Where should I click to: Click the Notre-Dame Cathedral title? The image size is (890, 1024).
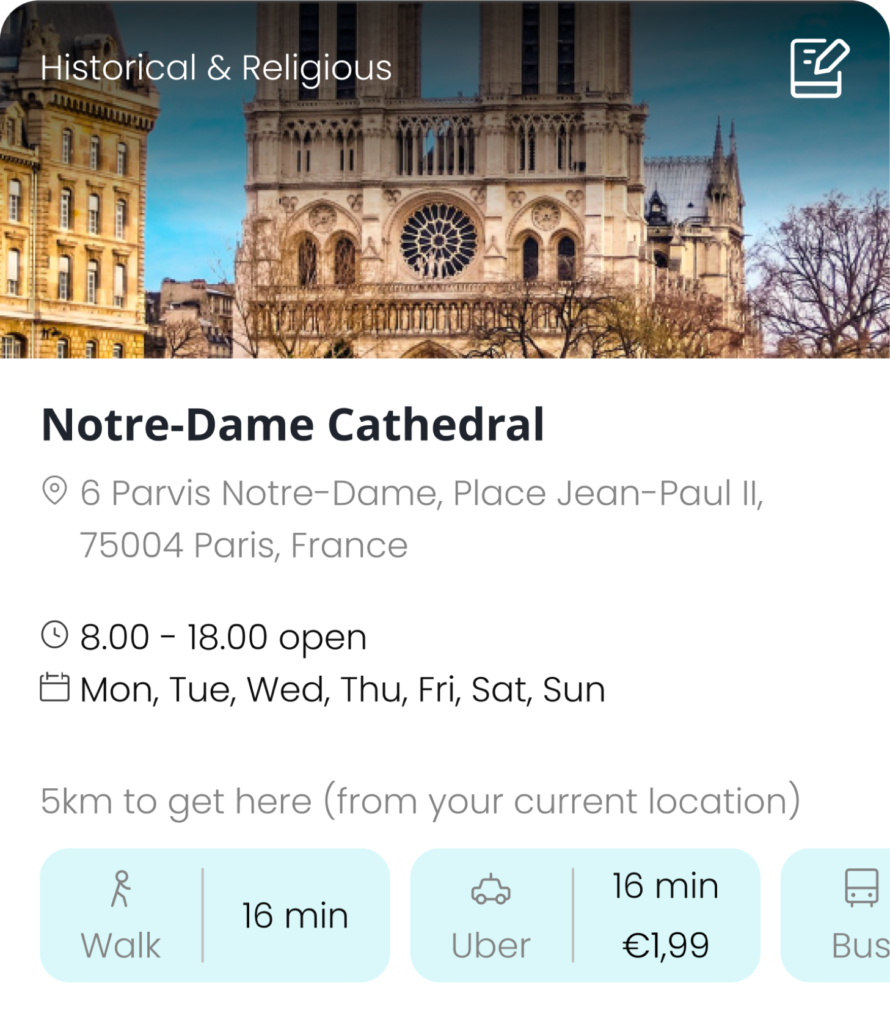tap(293, 425)
